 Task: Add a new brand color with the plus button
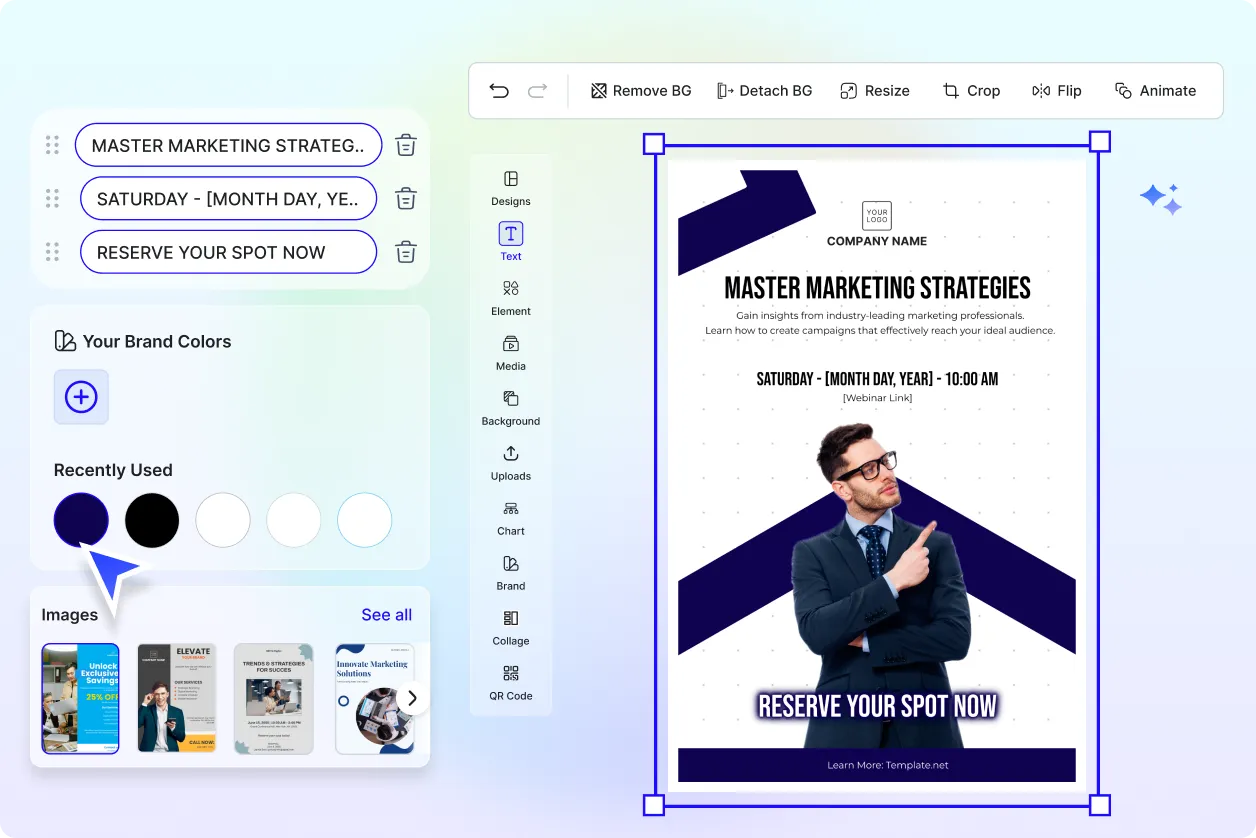[x=80, y=397]
